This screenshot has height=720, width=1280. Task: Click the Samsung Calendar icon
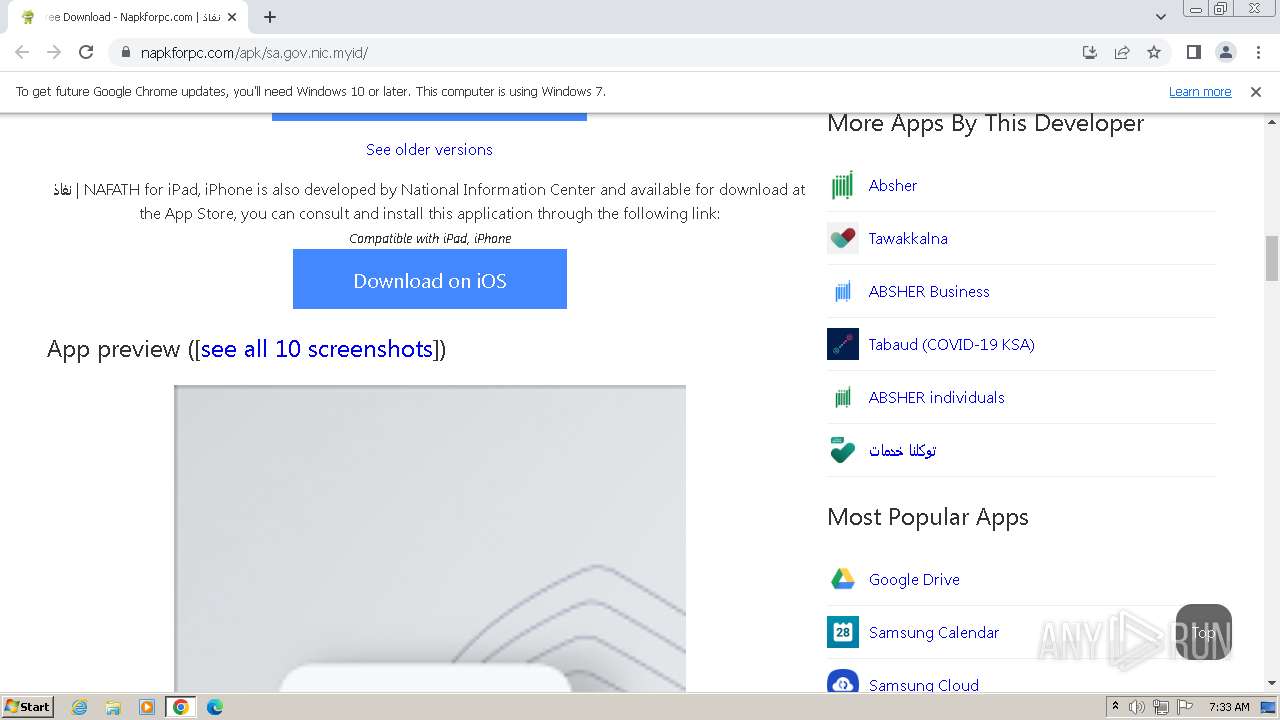[843, 632]
